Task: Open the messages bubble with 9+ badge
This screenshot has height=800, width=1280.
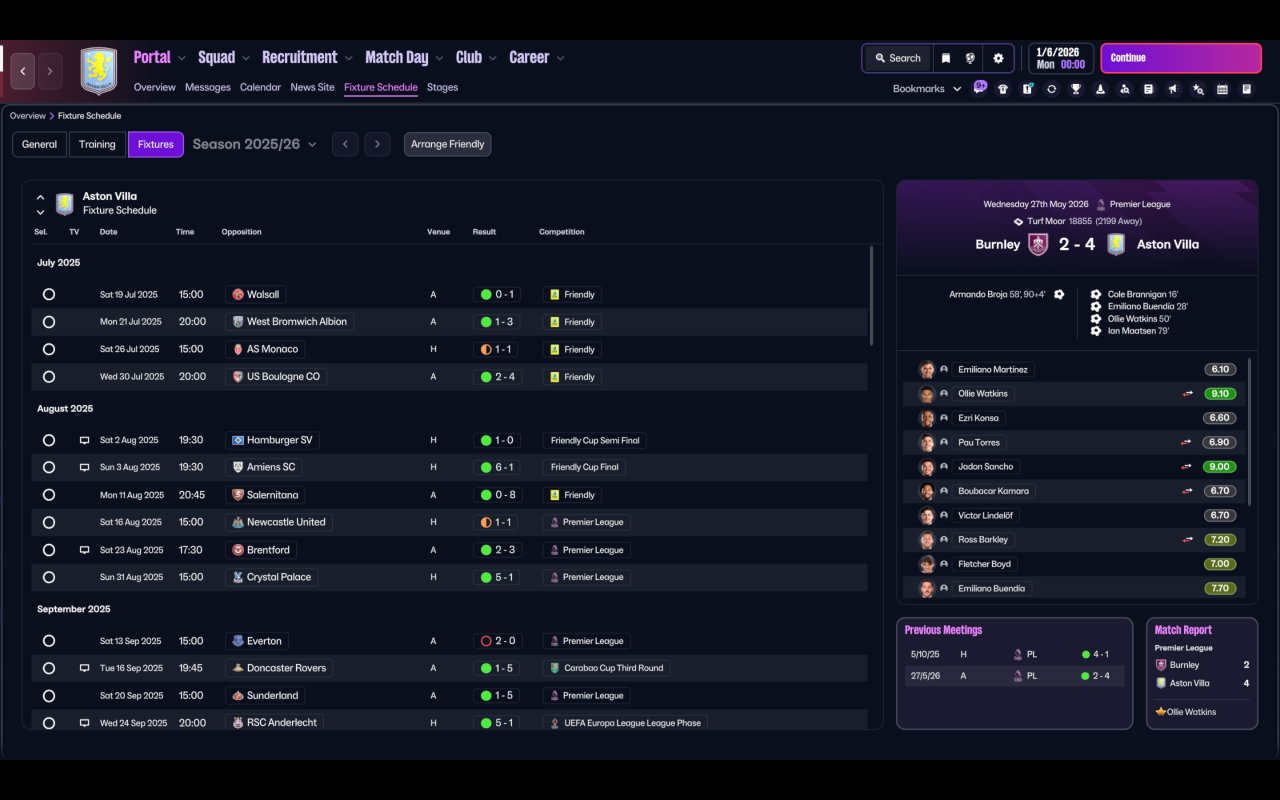Action: pos(980,88)
